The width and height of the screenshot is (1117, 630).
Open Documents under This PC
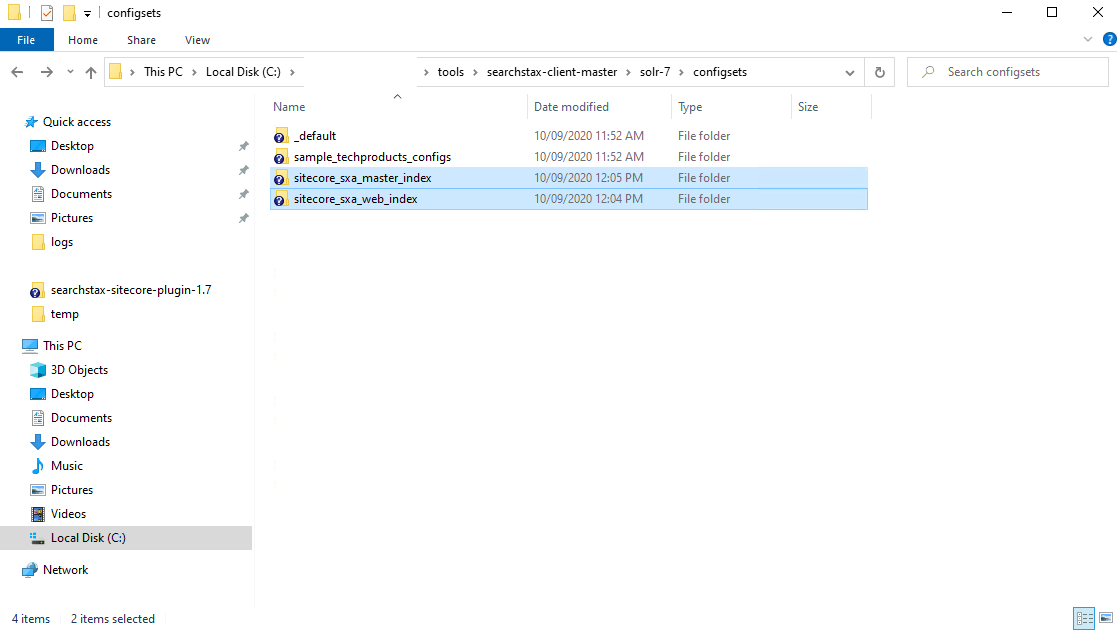pos(81,418)
